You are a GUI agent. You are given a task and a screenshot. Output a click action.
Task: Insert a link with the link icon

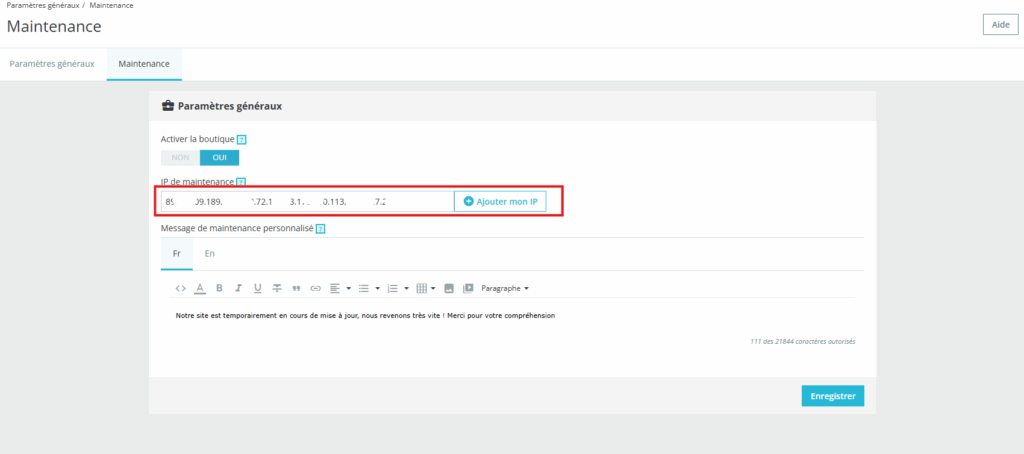[315, 288]
